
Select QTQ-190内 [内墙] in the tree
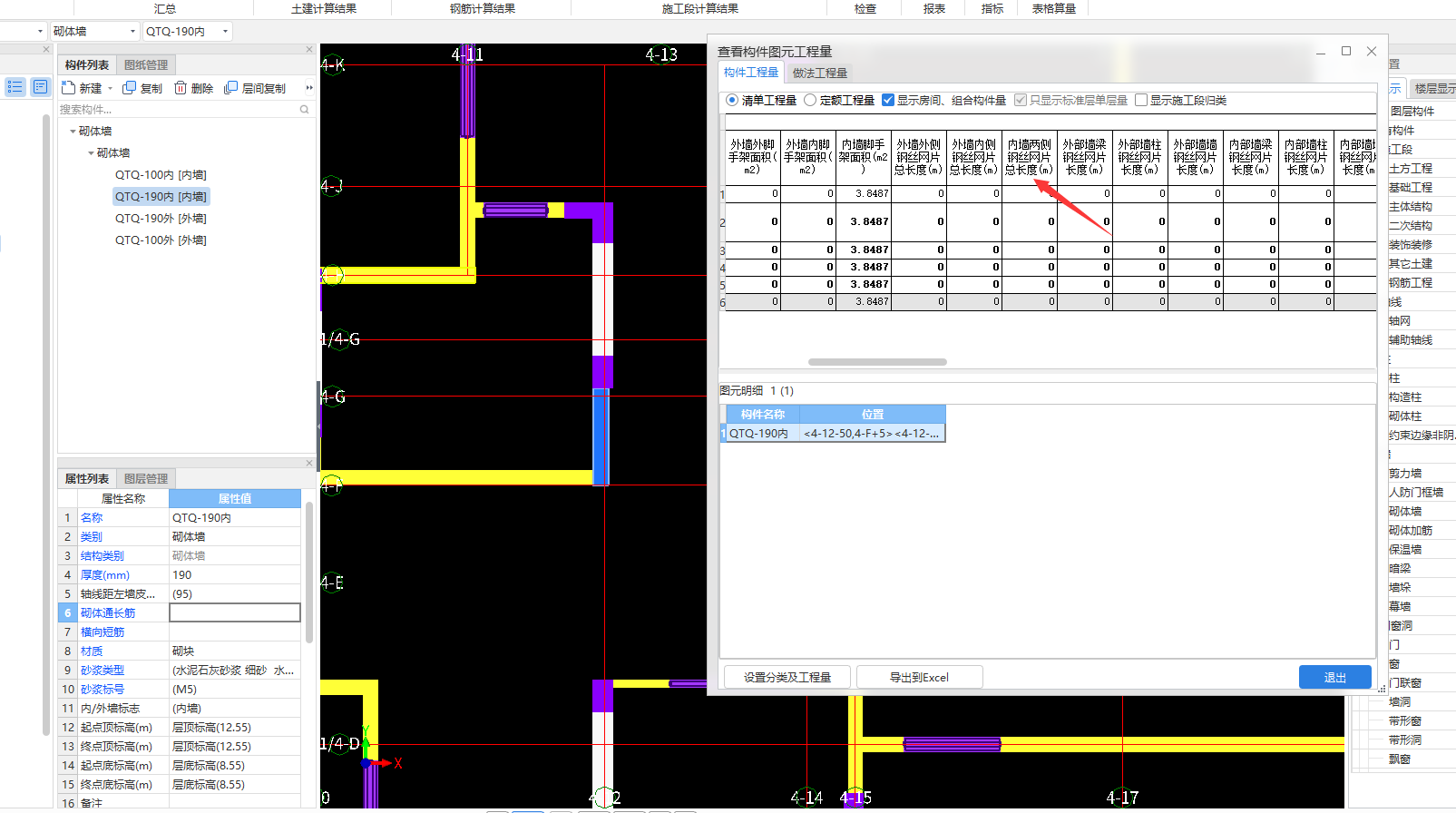161,197
